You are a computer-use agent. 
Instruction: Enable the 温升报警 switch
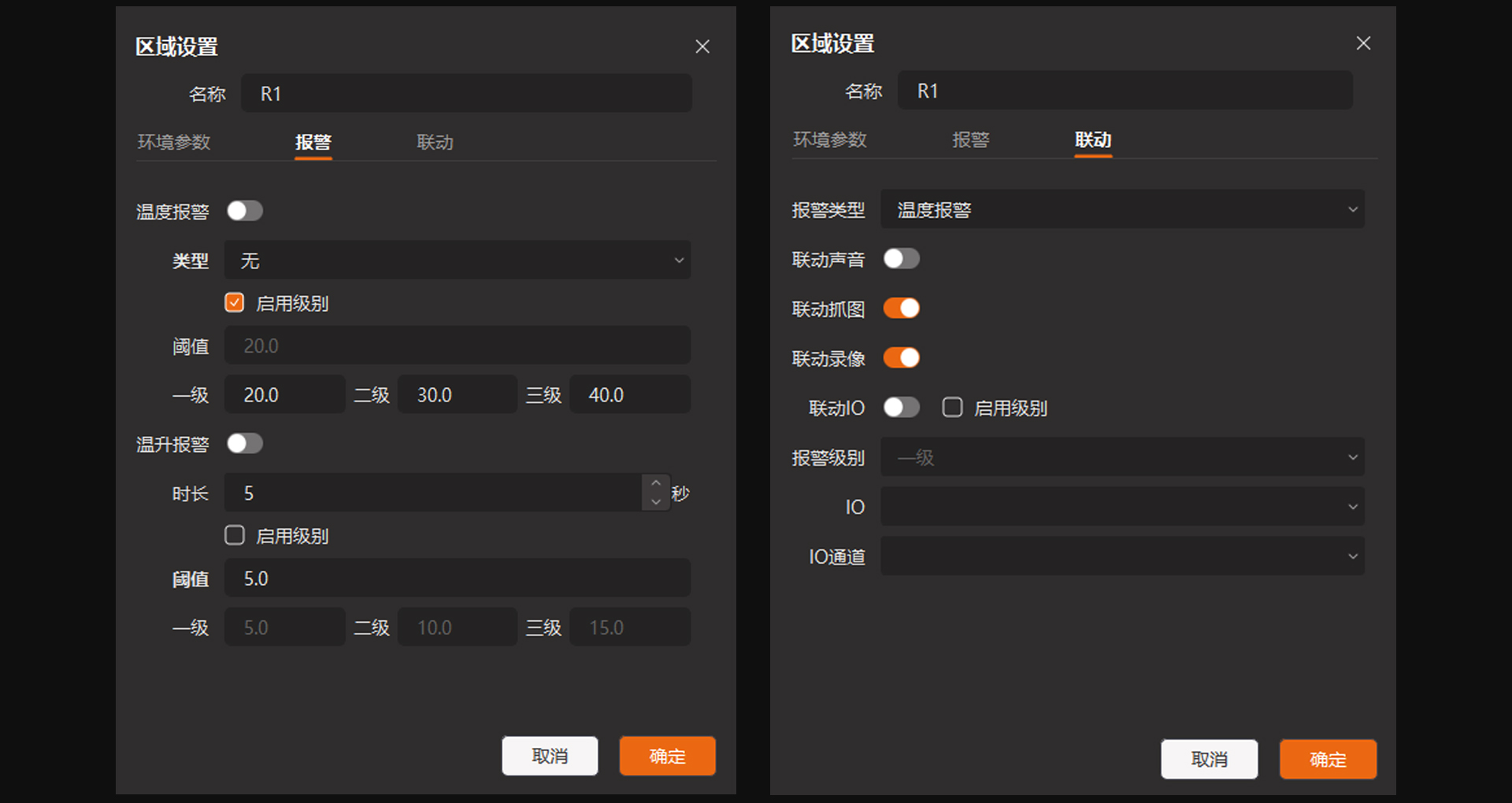(244, 444)
